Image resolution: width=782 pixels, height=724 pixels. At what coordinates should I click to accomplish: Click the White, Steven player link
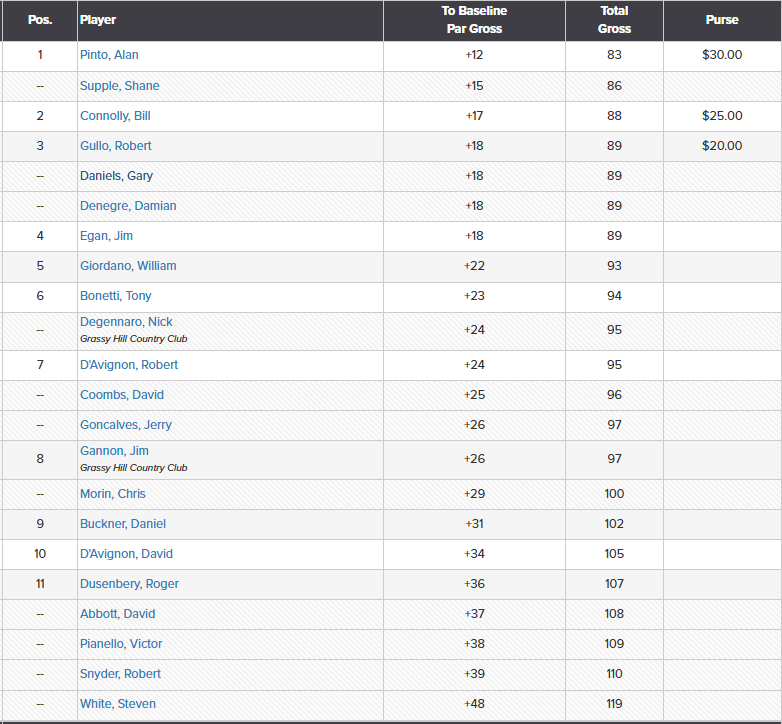pos(118,704)
